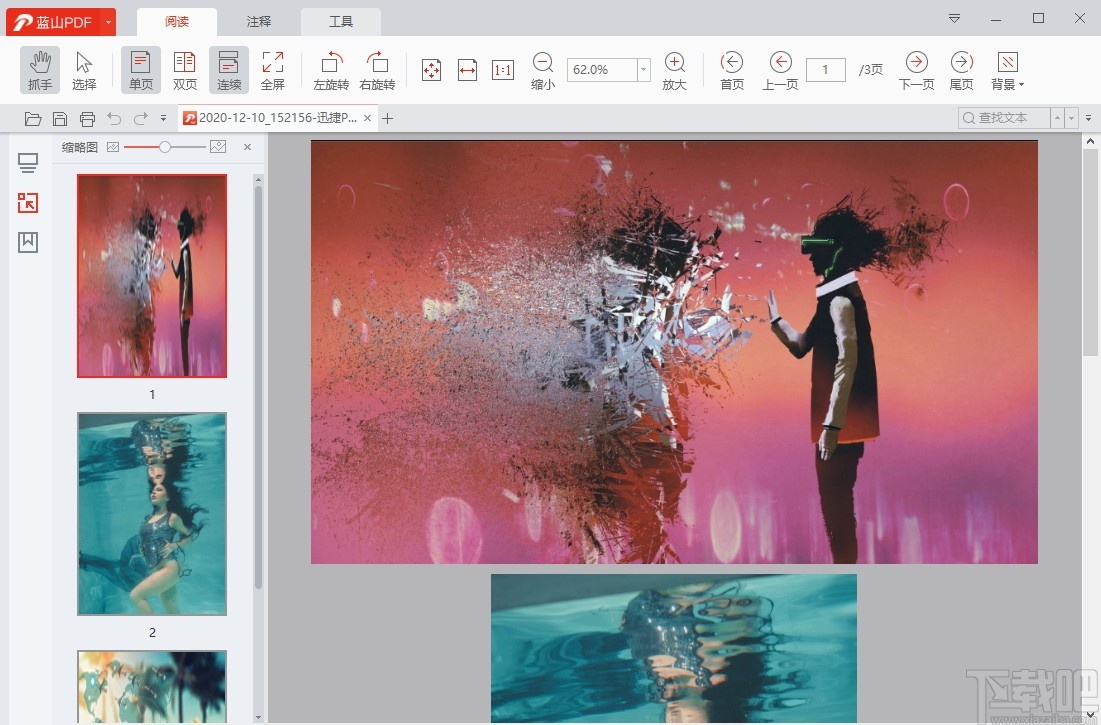Zoom in with 放大 button
The image size is (1101, 725).
click(674, 69)
